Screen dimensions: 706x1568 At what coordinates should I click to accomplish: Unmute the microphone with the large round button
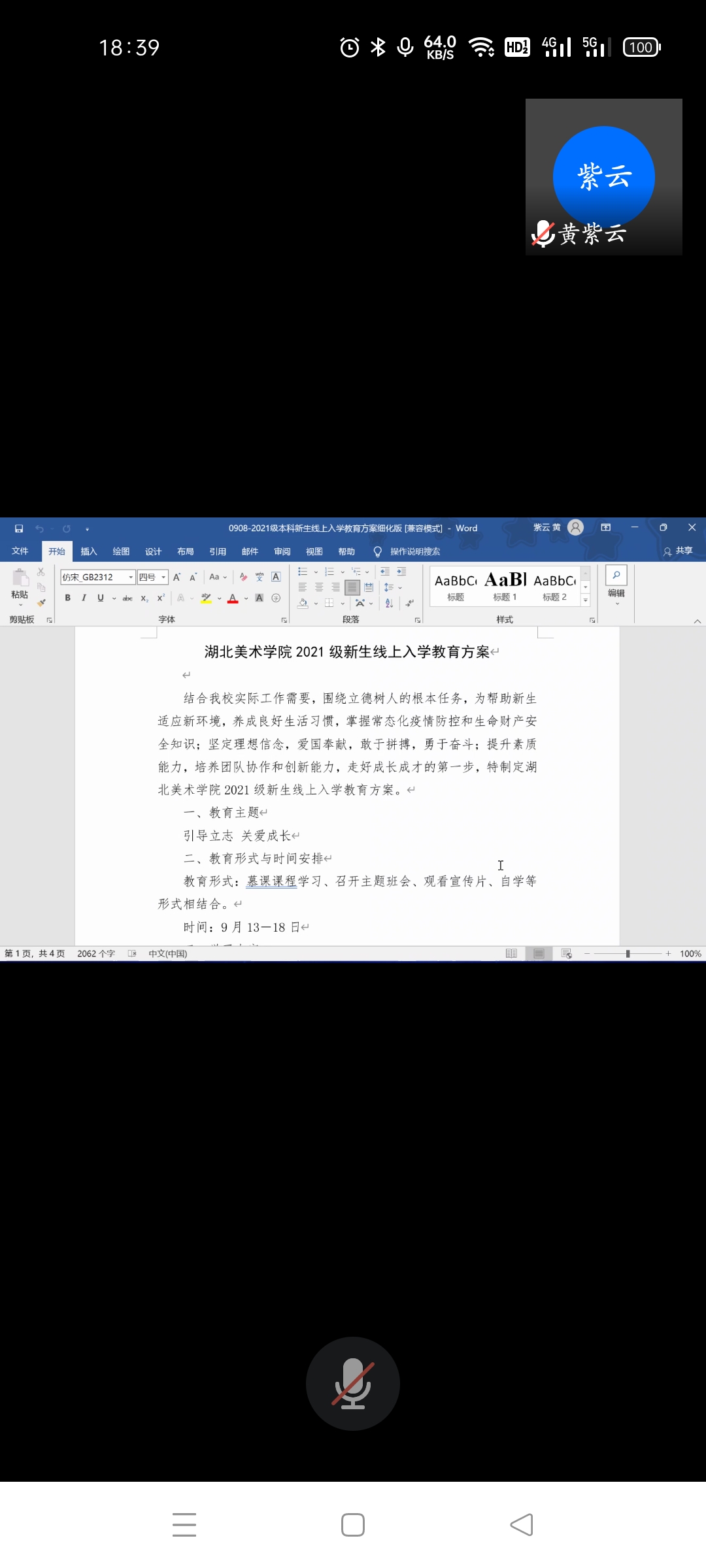353,1384
